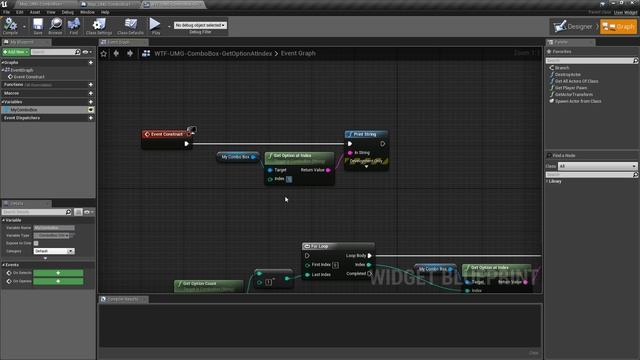Image resolution: width=640 pixels, height=360 pixels.
Task: Expand Print String advanced pins arrow
Action: pyautogui.click(x=366, y=167)
